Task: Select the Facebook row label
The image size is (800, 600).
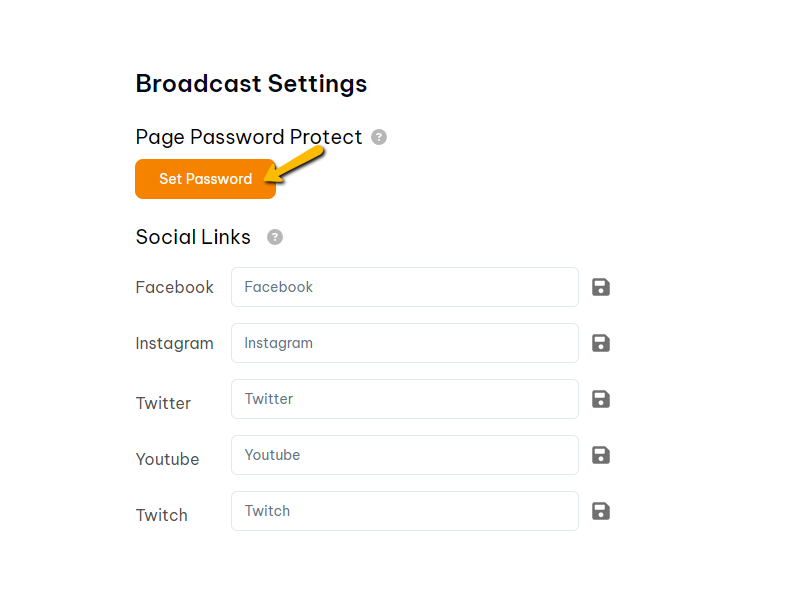Action: tap(174, 287)
